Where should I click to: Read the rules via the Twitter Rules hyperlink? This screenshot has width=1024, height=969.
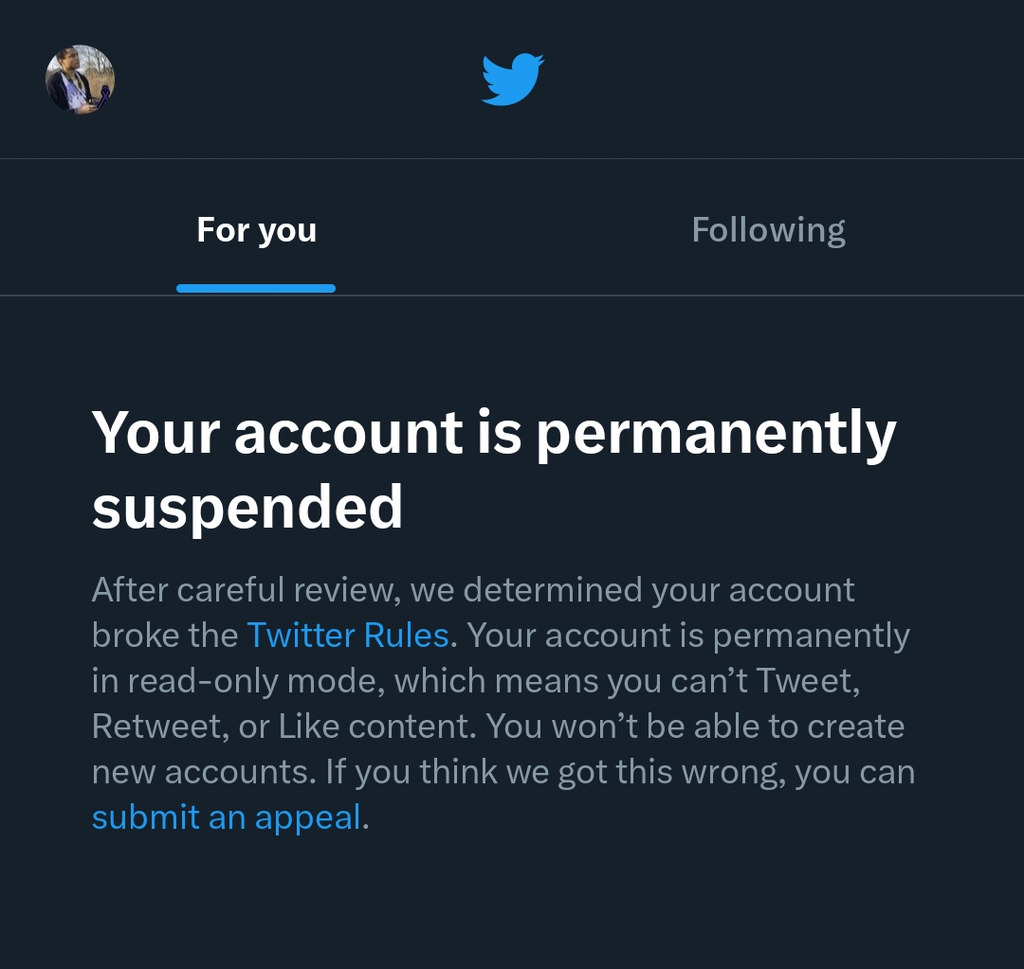[x=347, y=635]
